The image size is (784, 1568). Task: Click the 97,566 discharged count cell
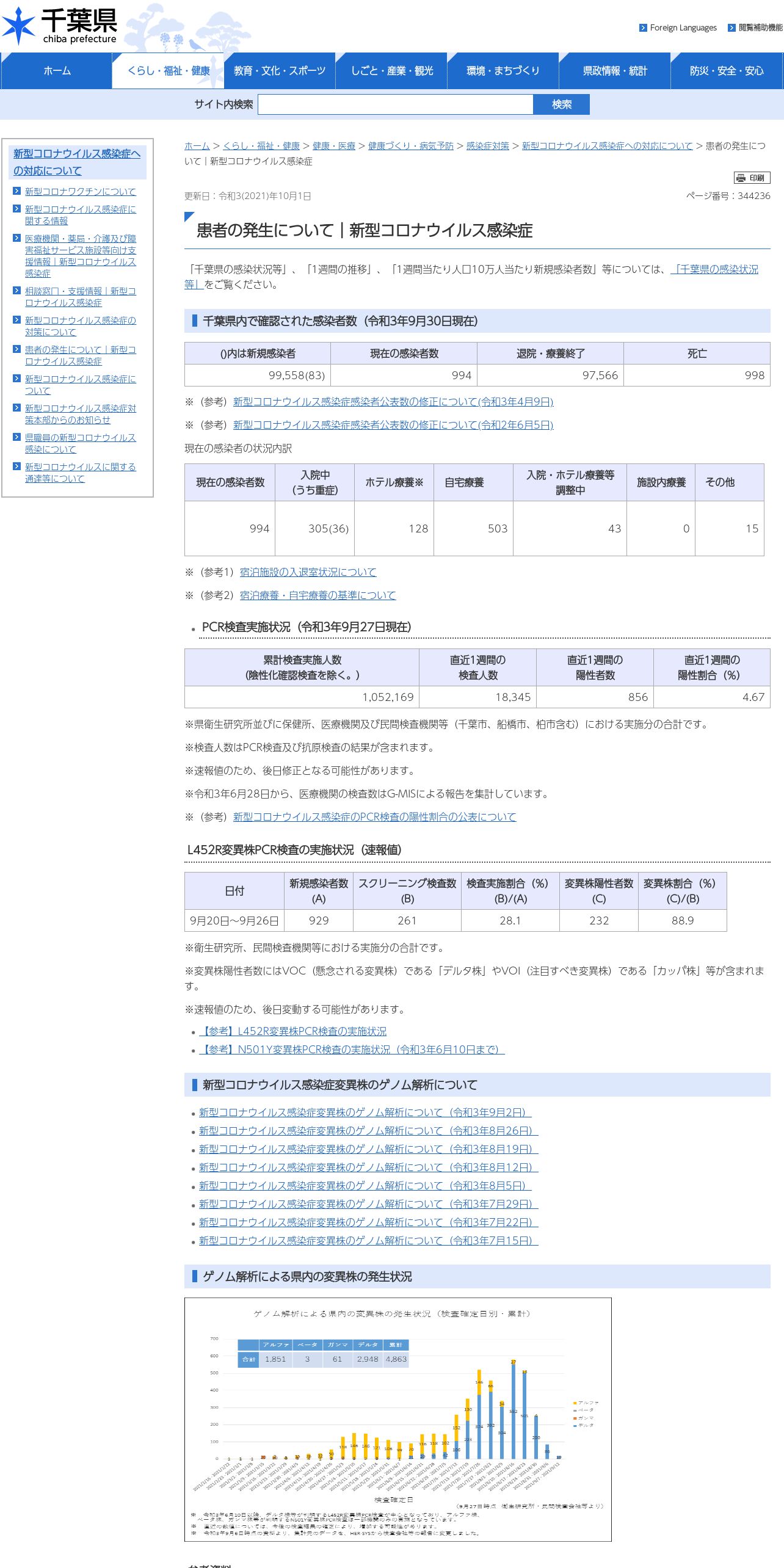click(550, 375)
